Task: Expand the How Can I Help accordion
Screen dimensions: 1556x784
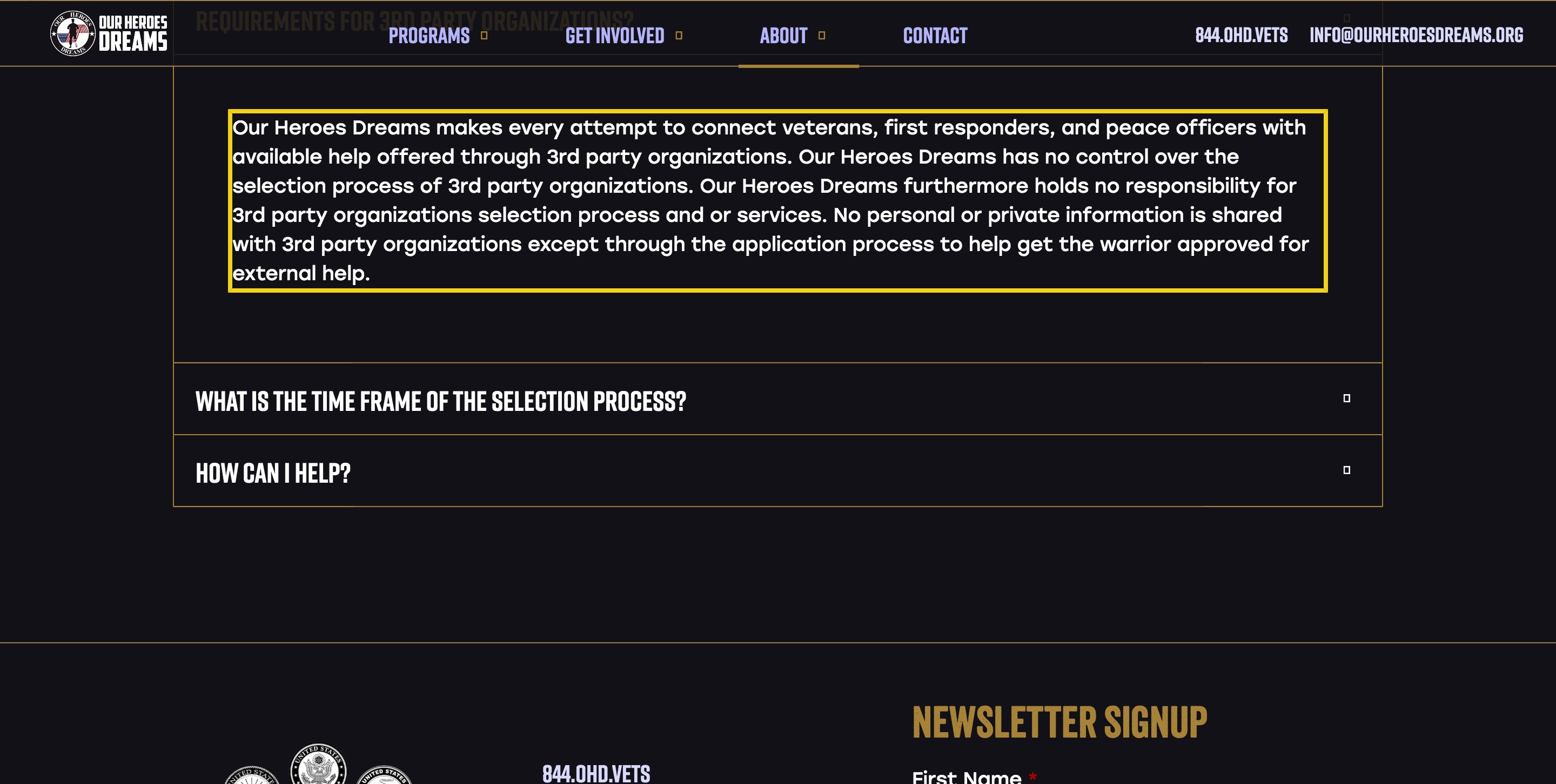Action: coord(777,471)
